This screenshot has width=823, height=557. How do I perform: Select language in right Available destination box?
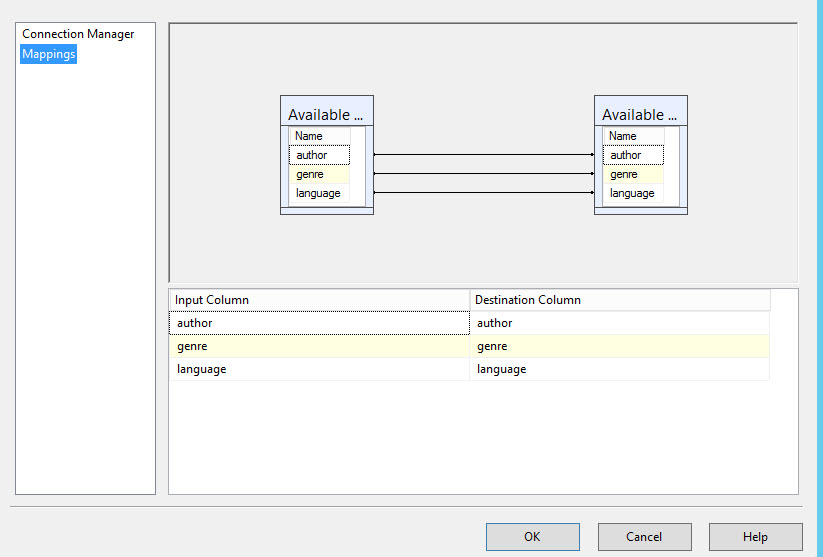point(633,193)
